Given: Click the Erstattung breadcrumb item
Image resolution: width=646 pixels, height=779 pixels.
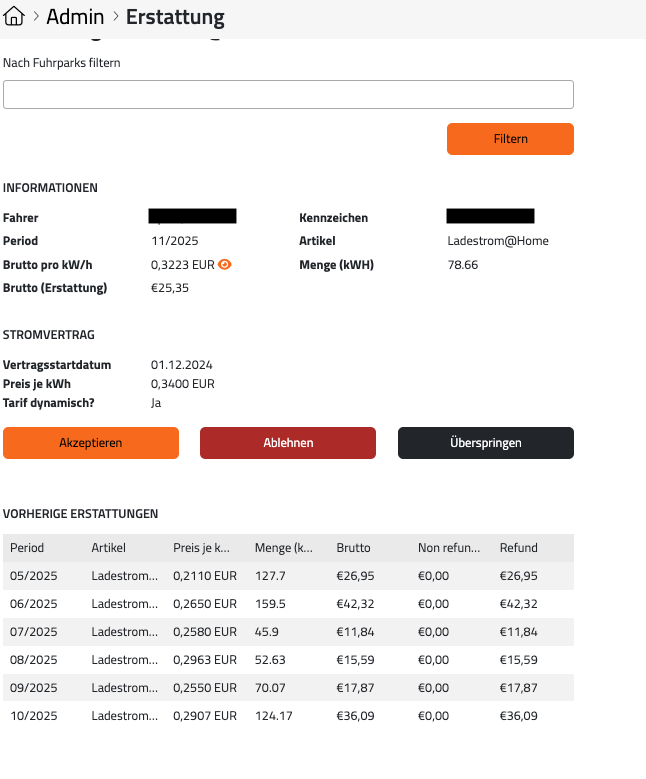Looking at the screenshot, I should coord(175,17).
